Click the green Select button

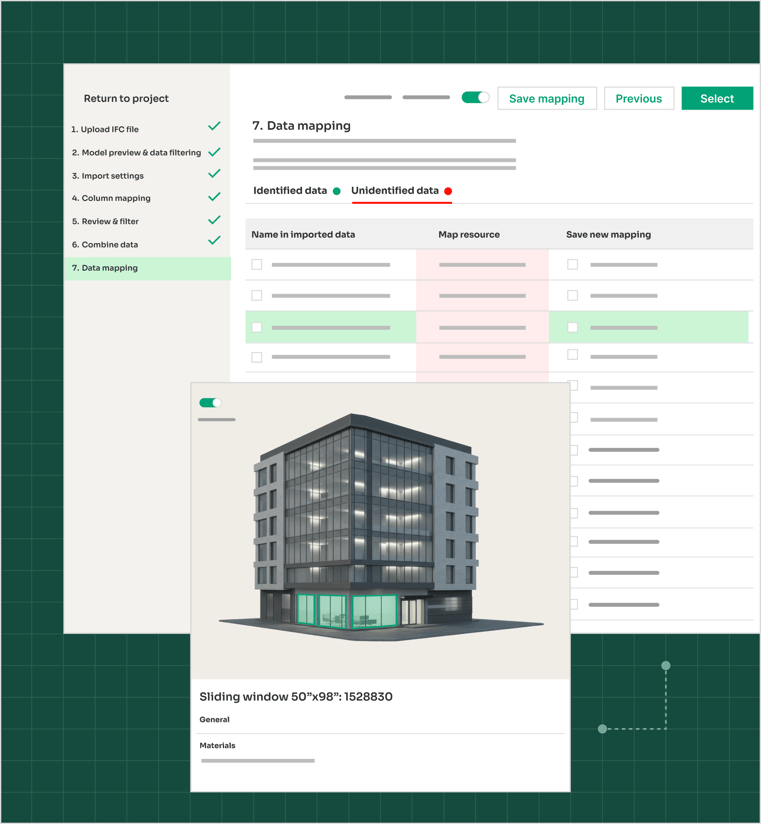(716, 99)
